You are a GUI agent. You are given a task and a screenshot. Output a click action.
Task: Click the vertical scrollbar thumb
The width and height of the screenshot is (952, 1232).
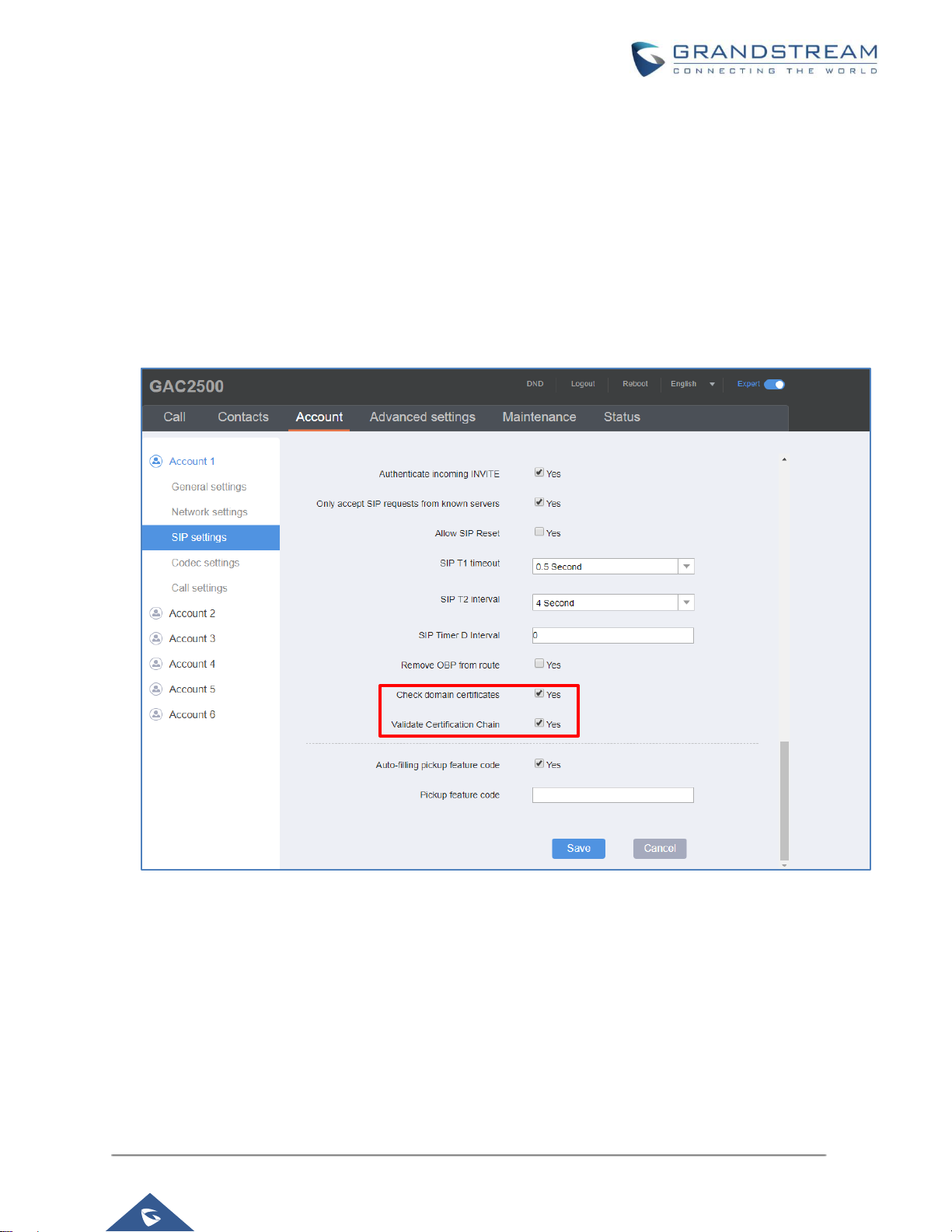click(x=784, y=801)
